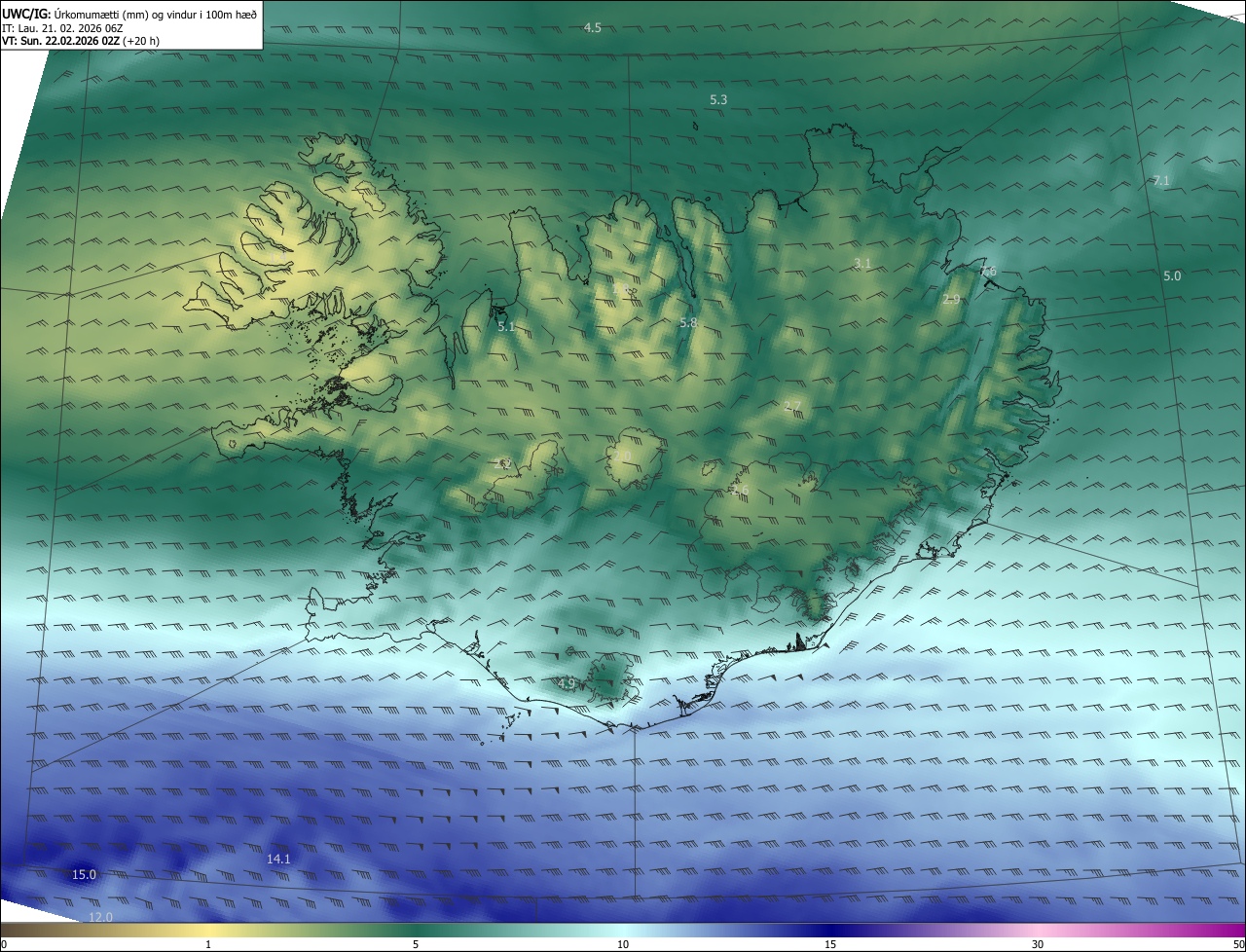Click the color scale tick labeled 50
The height and width of the screenshot is (952, 1246).
point(1238,944)
